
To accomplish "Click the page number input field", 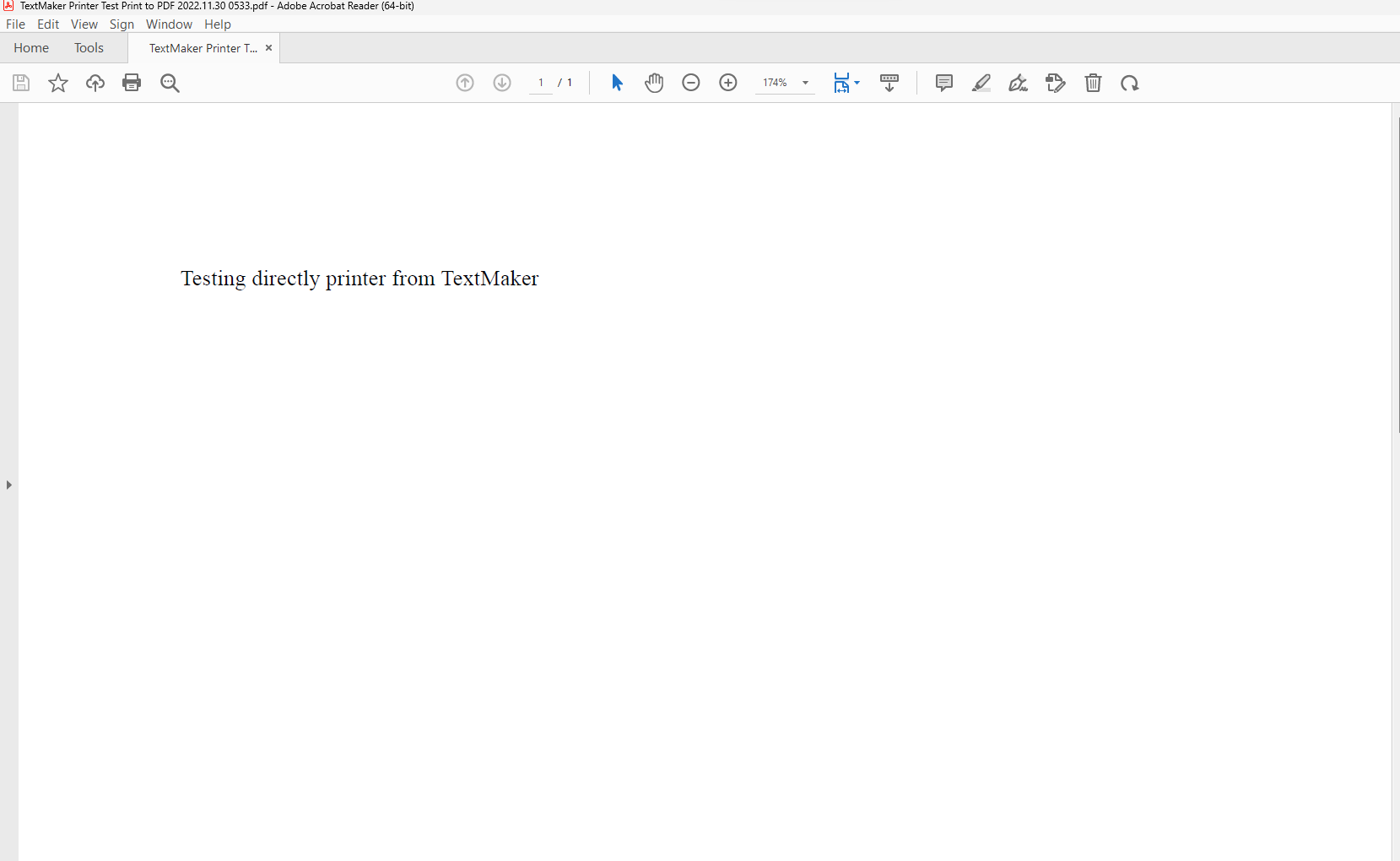I will click(x=541, y=83).
